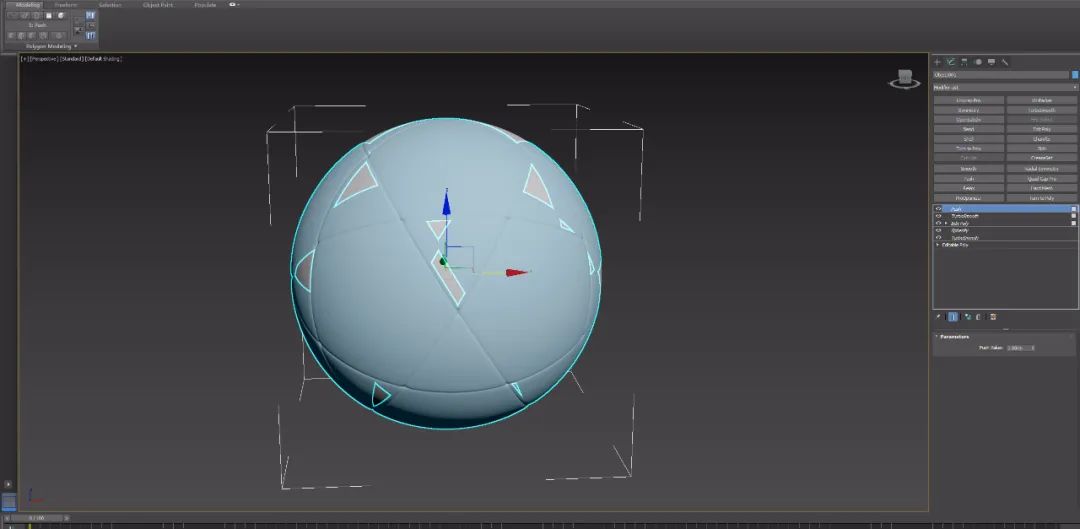Switch to the Object Paint ribbon tab
This screenshot has width=1080, height=529.
(158, 5)
